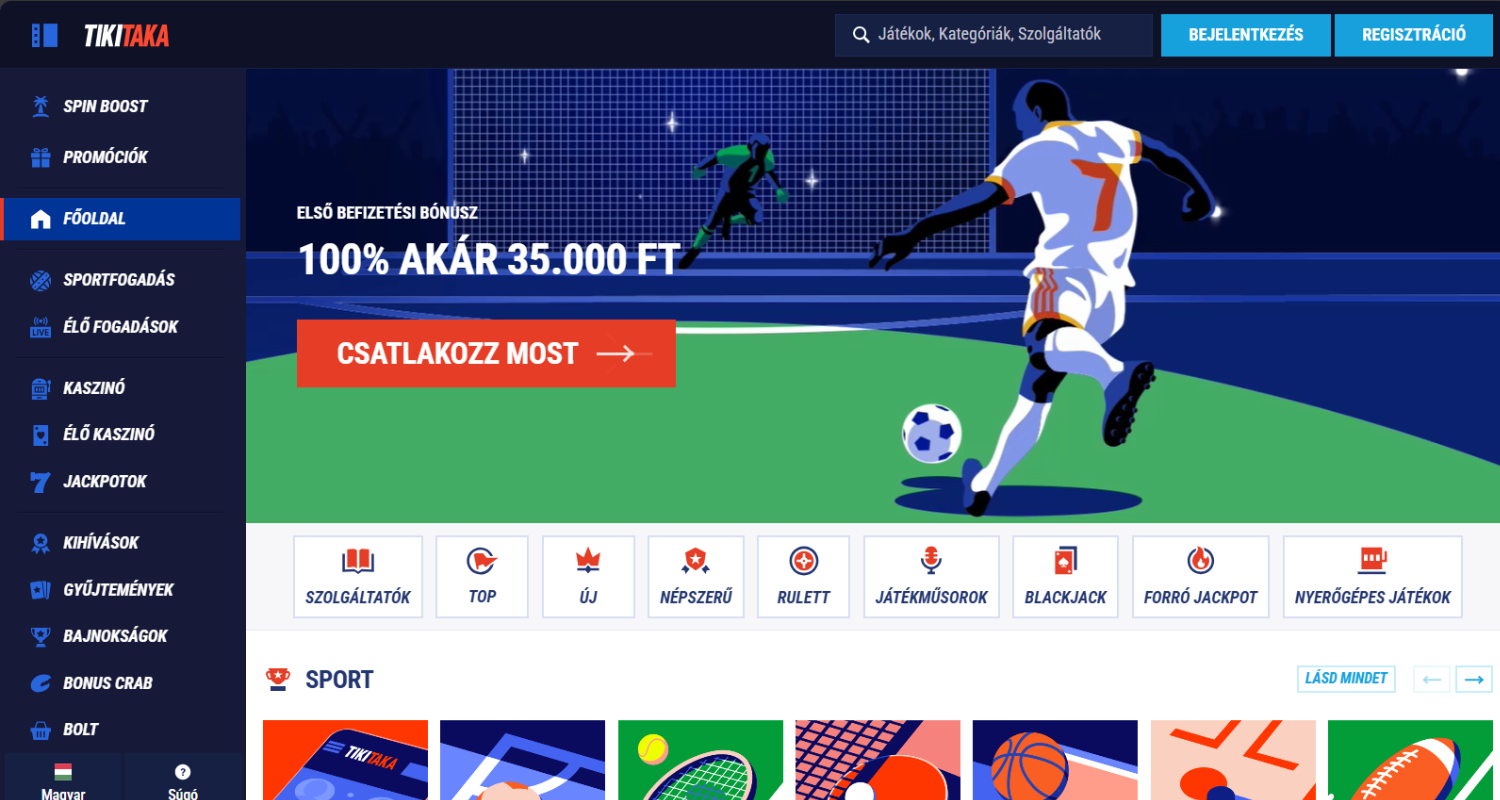1500x800 pixels.
Task: Click the Promóciók gift icon
Action: [40, 157]
